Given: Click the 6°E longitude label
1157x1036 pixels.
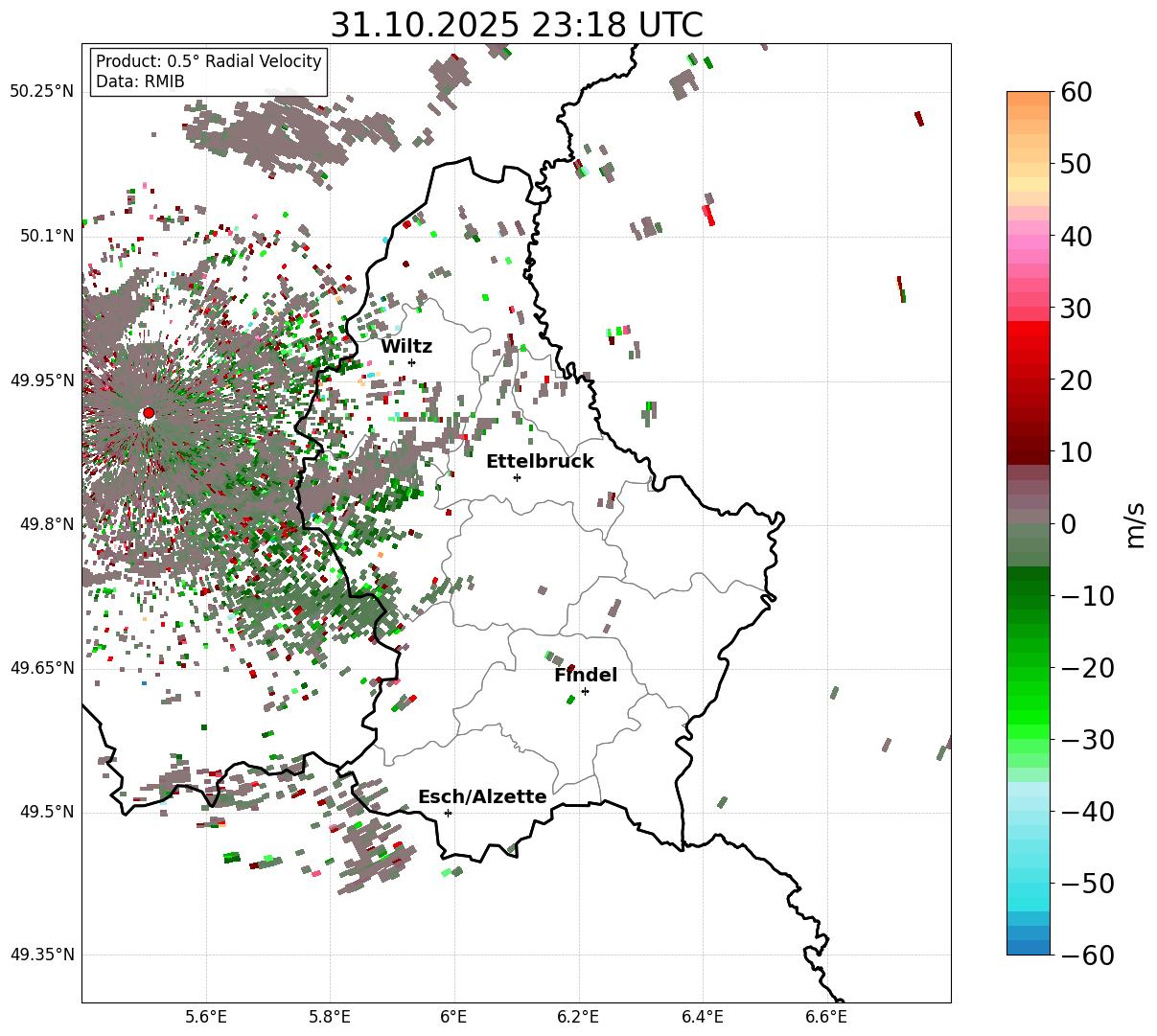Looking at the screenshot, I should [x=454, y=1017].
